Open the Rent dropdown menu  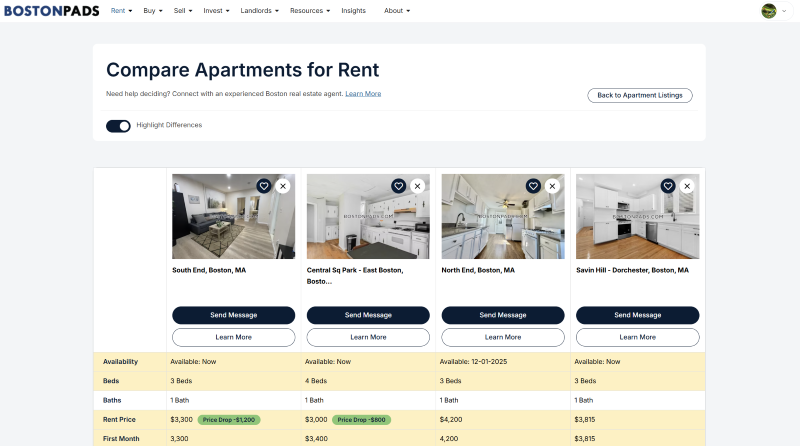121,11
